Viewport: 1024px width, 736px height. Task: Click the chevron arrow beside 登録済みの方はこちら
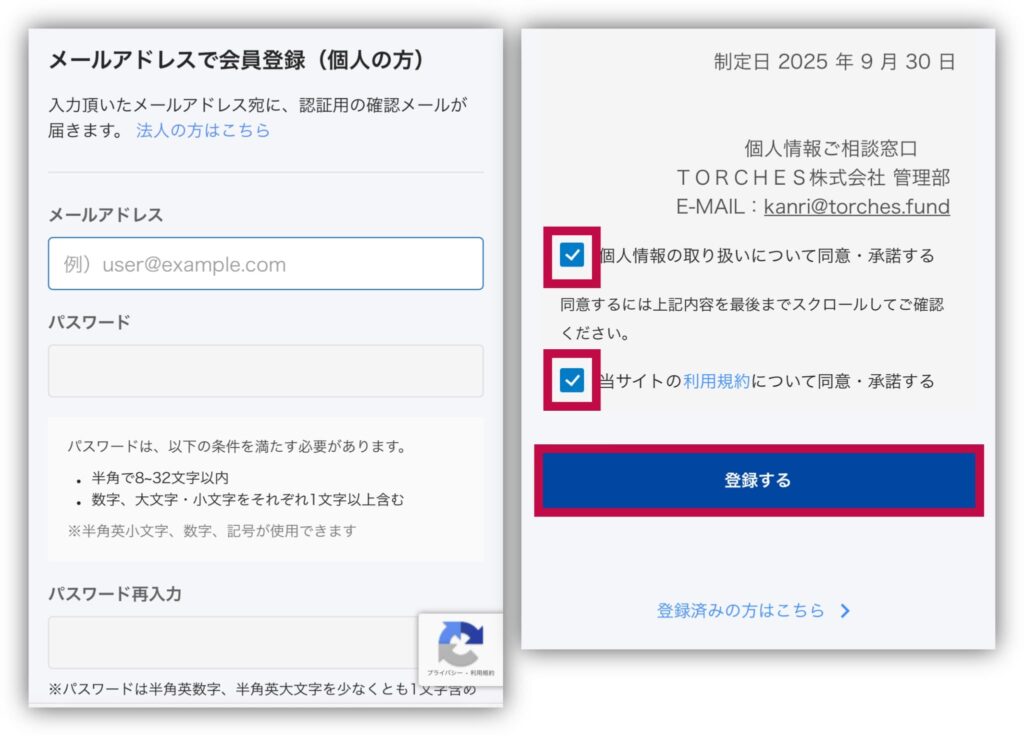(845, 611)
